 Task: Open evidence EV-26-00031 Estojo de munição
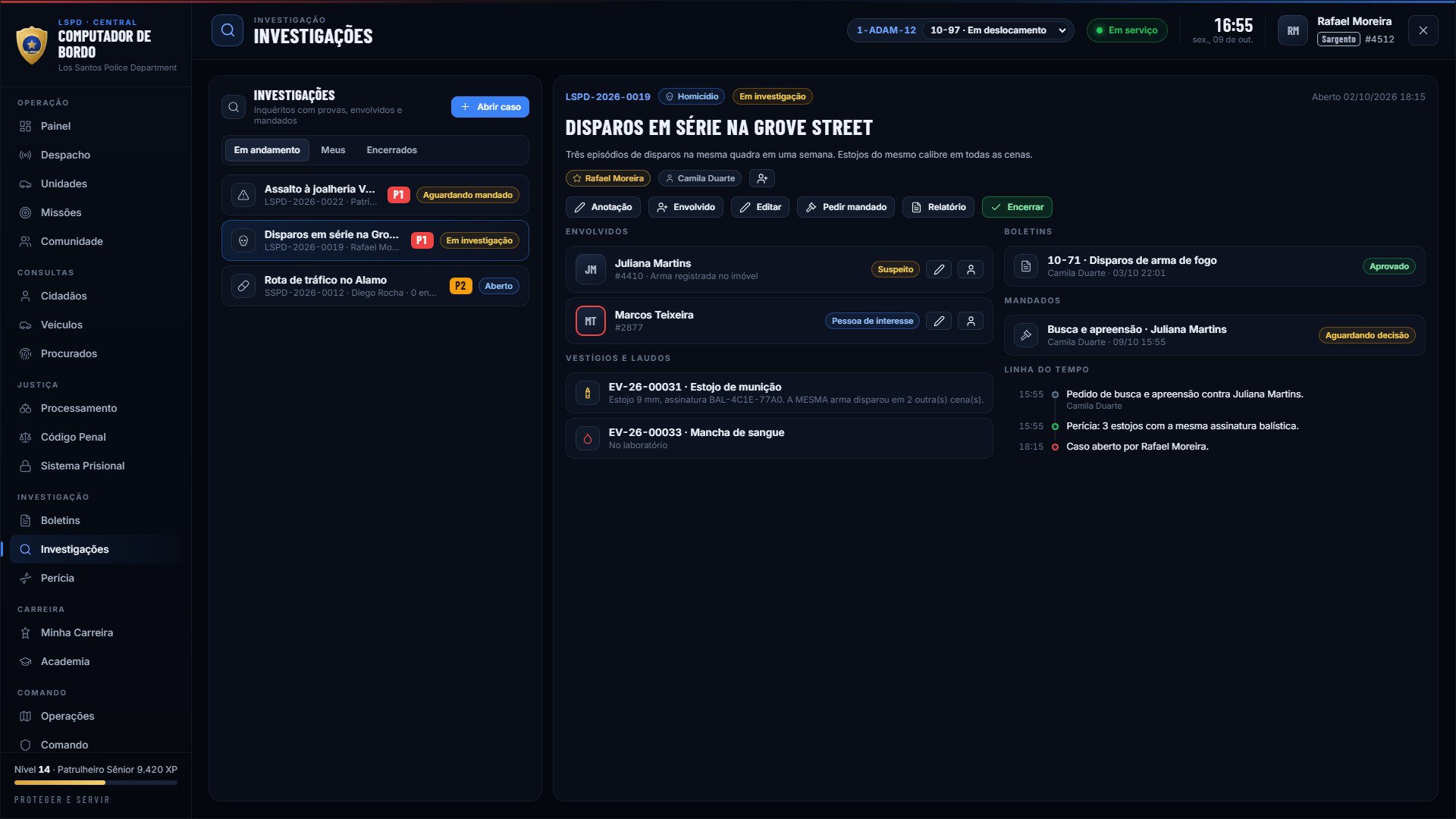click(x=780, y=393)
